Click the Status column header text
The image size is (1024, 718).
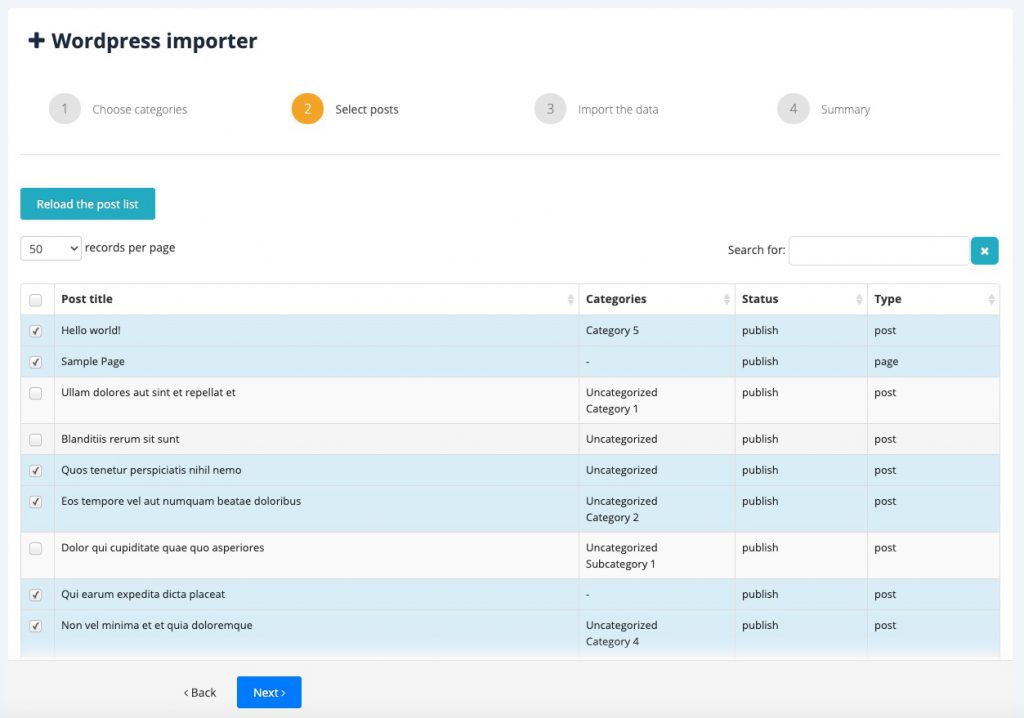pos(760,299)
